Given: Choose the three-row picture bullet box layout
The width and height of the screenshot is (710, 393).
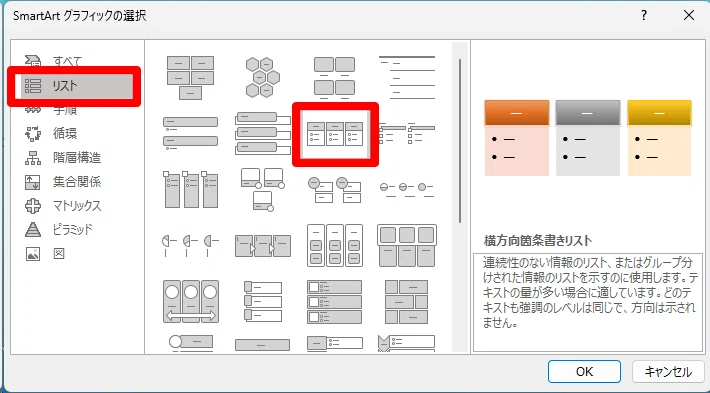Looking at the screenshot, I should [335, 301].
